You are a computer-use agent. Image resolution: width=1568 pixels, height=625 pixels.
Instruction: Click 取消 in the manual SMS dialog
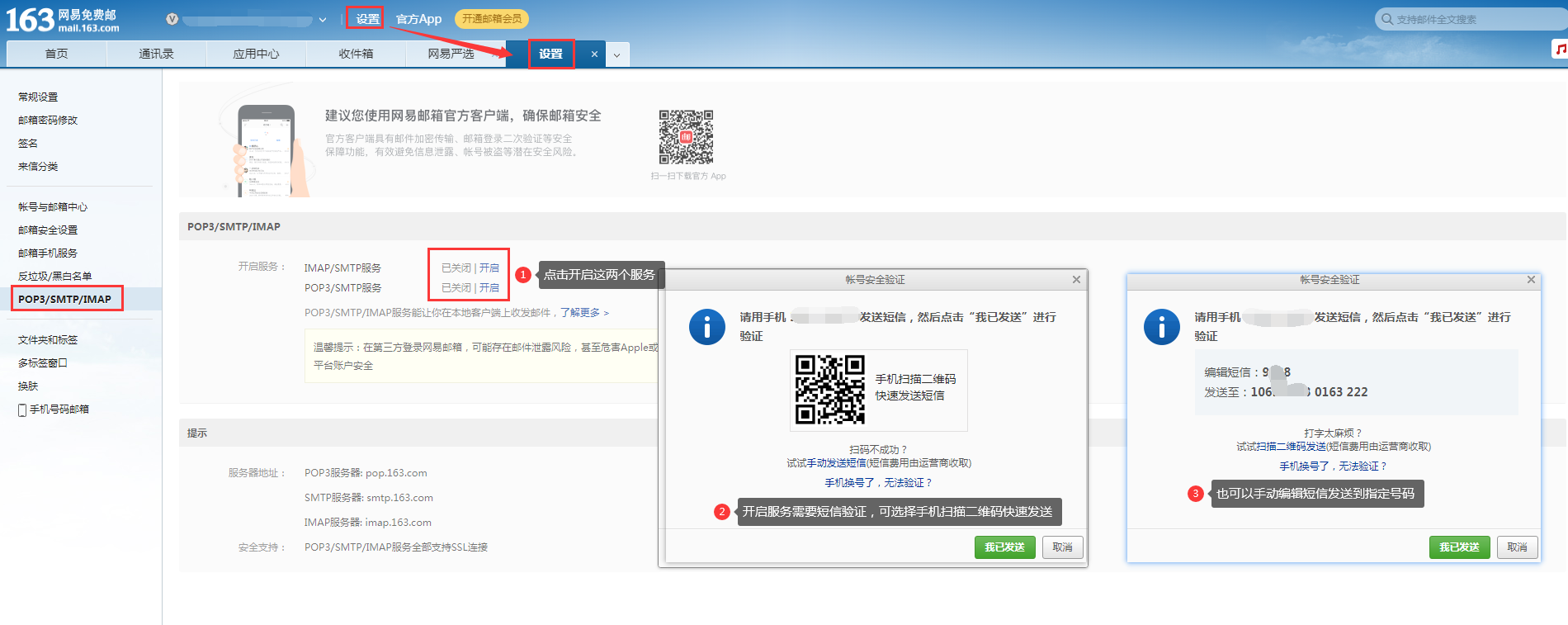tap(1518, 547)
